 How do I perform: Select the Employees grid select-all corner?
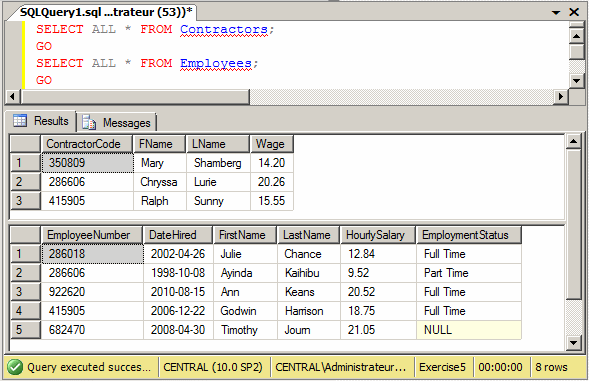point(25,235)
